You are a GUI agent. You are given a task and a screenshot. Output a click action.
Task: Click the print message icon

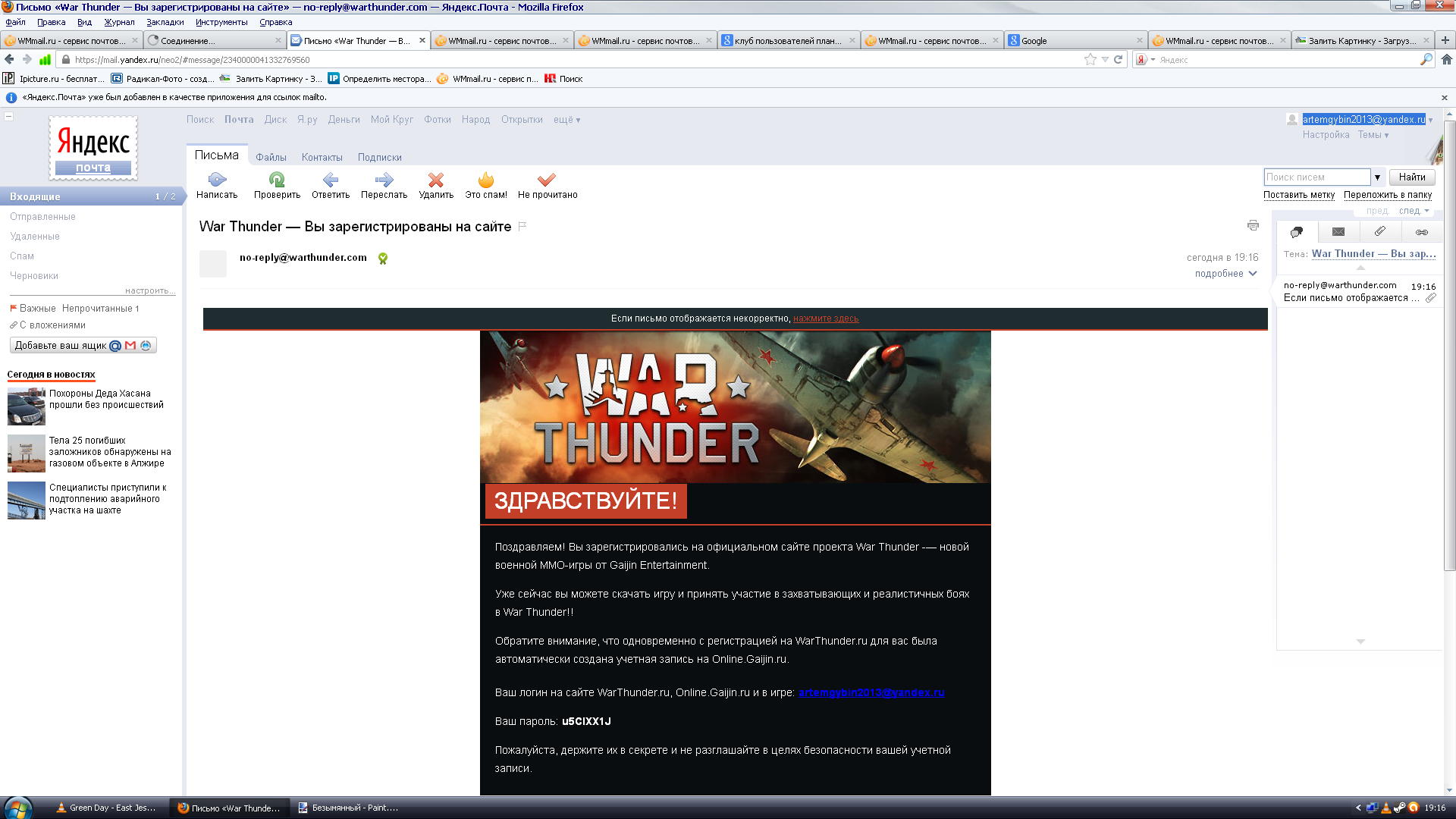pos(1253,225)
